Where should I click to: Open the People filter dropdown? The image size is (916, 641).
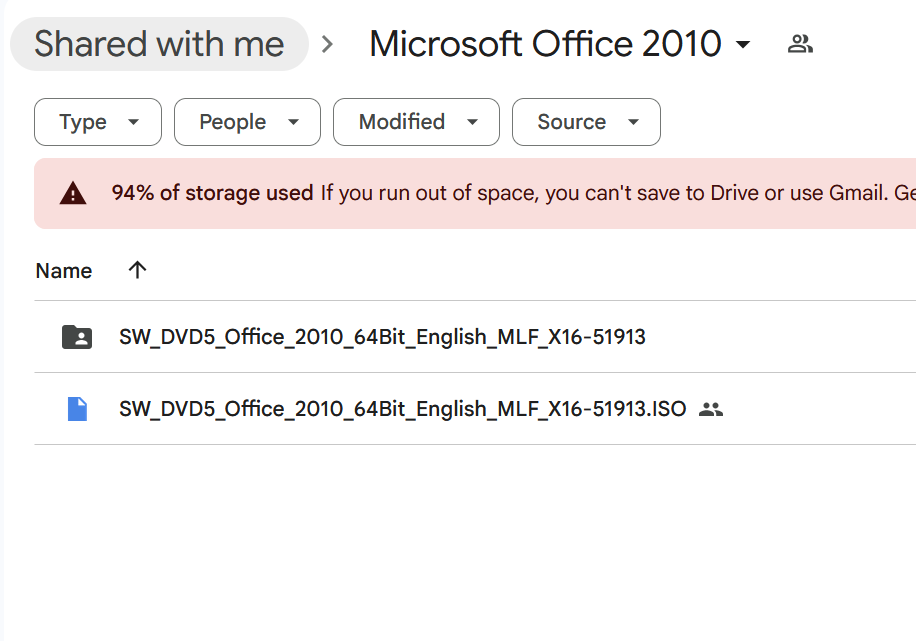tap(247, 122)
